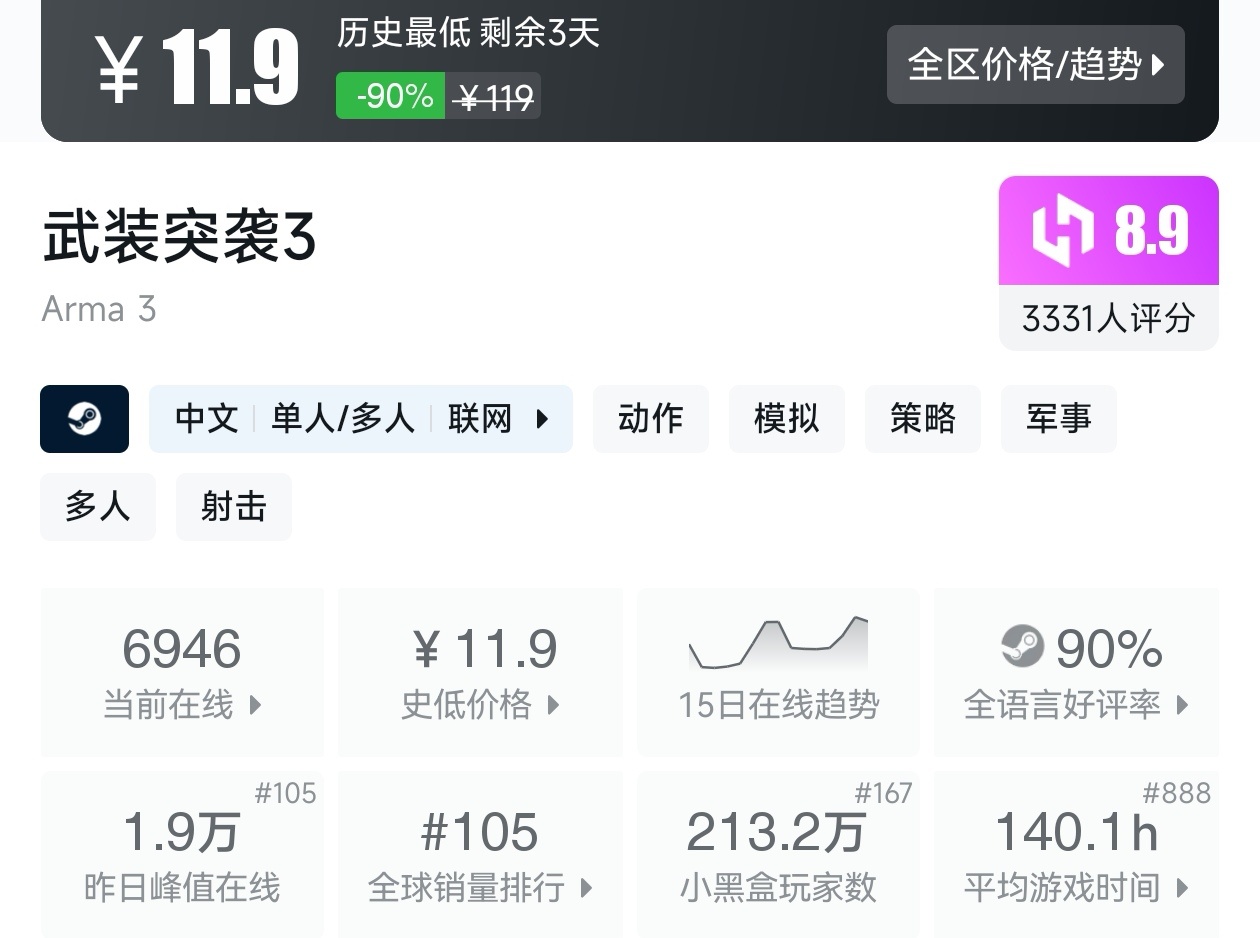The image size is (1260, 938).
Task: Tap the #888 rank label
Action: [x=1177, y=793]
